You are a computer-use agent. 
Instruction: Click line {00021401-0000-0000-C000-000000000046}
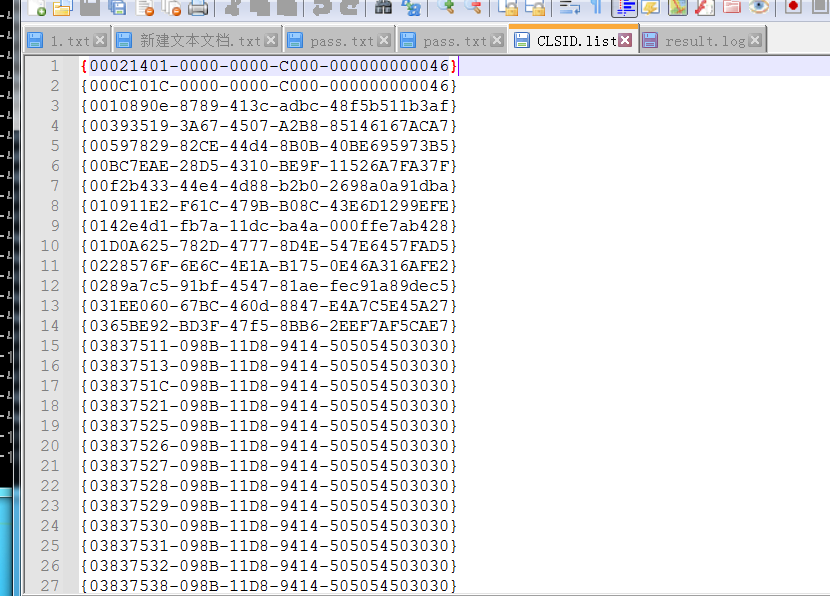(x=269, y=66)
